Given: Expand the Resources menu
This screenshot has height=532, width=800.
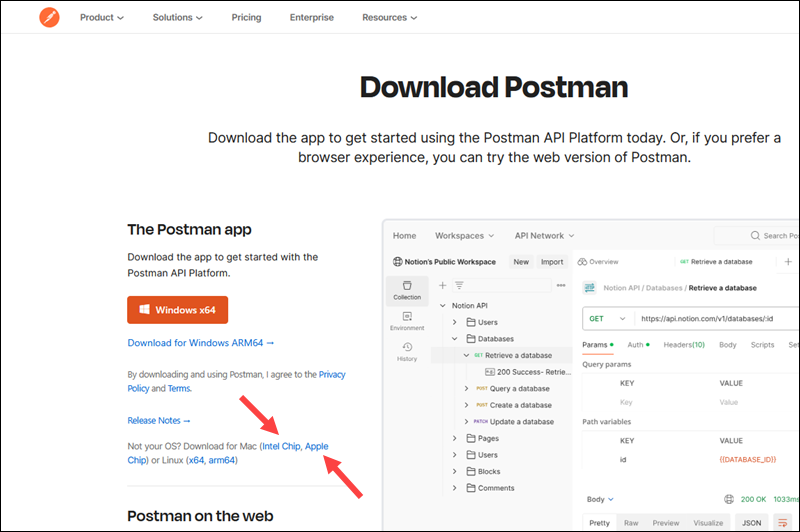Looking at the screenshot, I should tap(389, 17).
